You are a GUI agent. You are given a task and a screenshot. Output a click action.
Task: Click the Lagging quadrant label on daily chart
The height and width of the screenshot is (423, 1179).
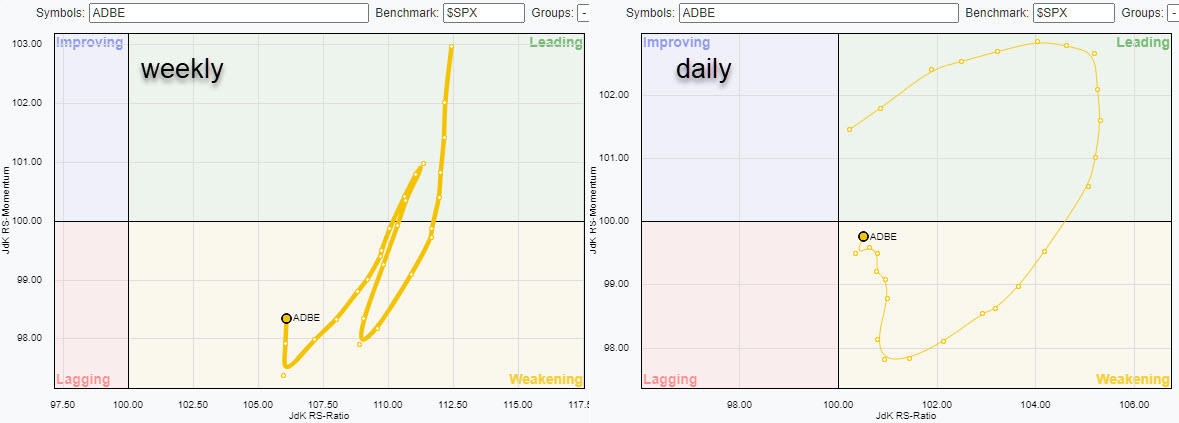669,380
